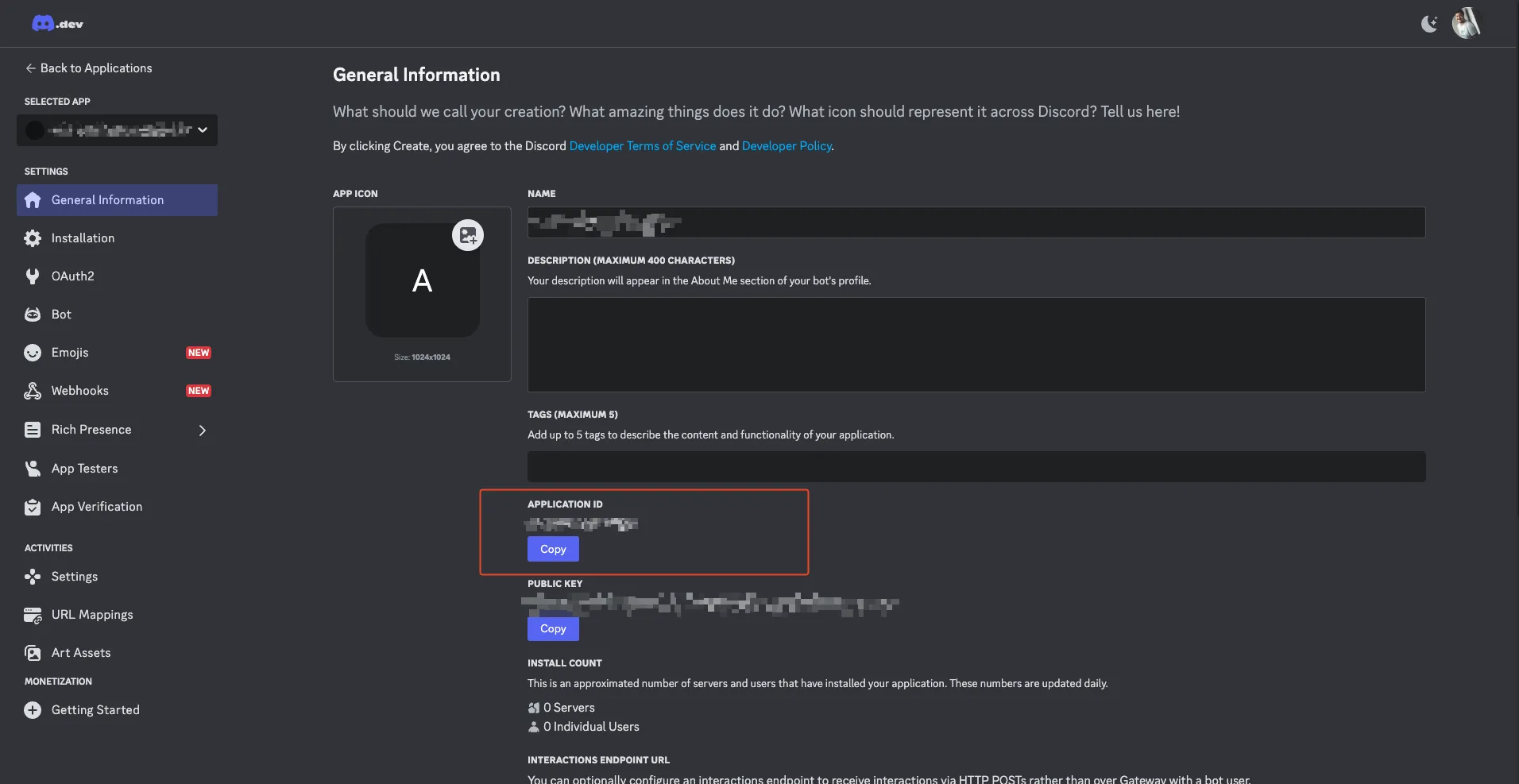Open the Installation gear icon page
Image resolution: width=1519 pixels, height=784 pixels.
tap(33, 238)
